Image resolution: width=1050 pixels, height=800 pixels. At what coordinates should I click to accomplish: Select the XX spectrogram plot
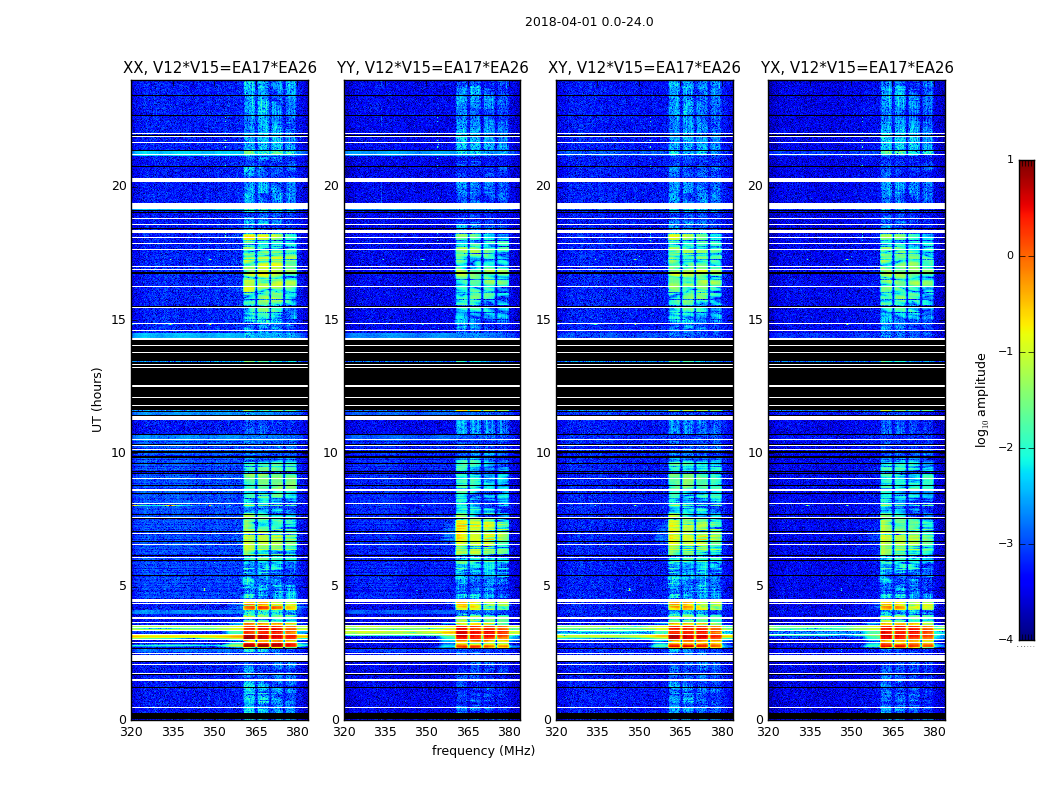coord(219,400)
